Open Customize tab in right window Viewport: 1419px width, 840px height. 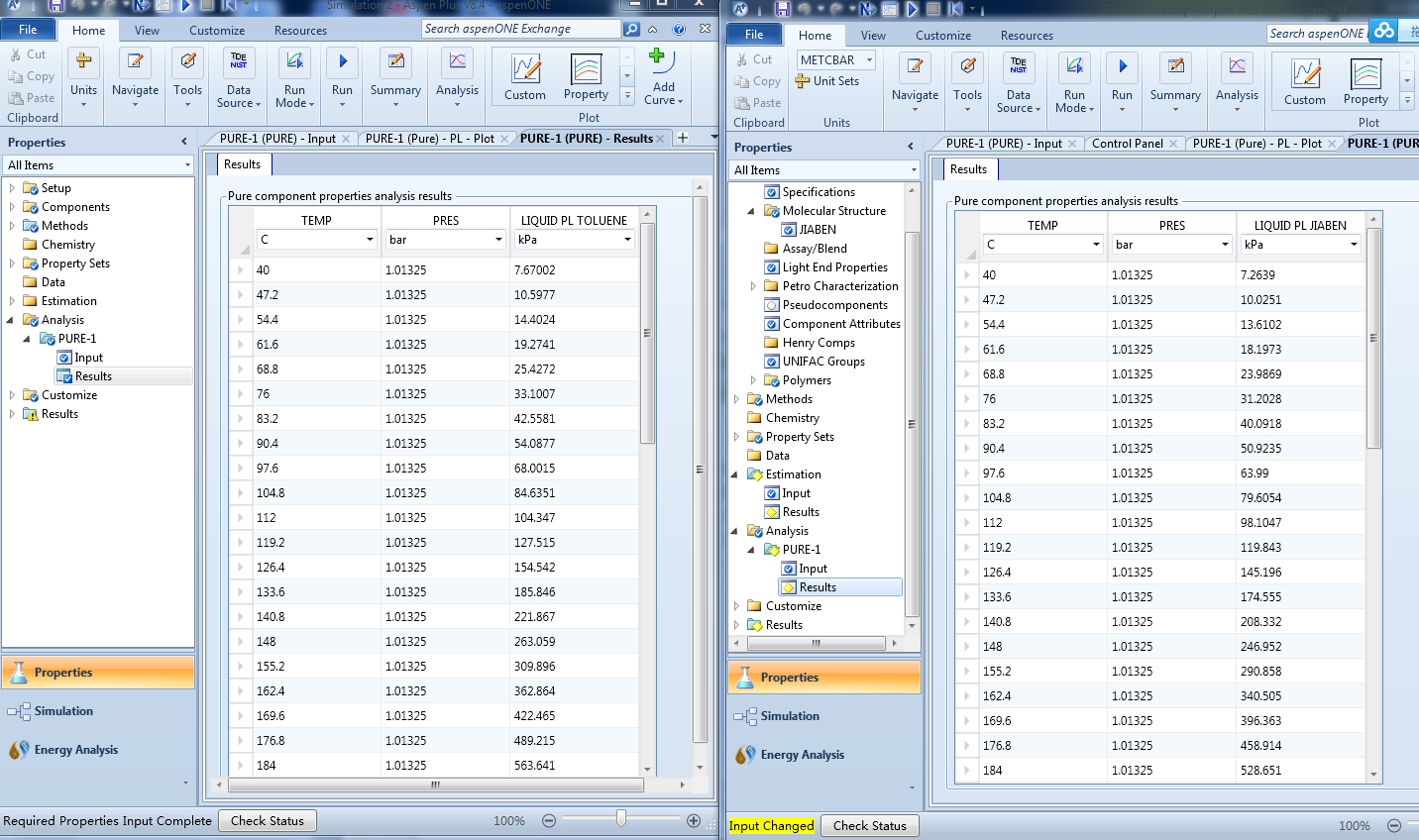pos(943,36)
